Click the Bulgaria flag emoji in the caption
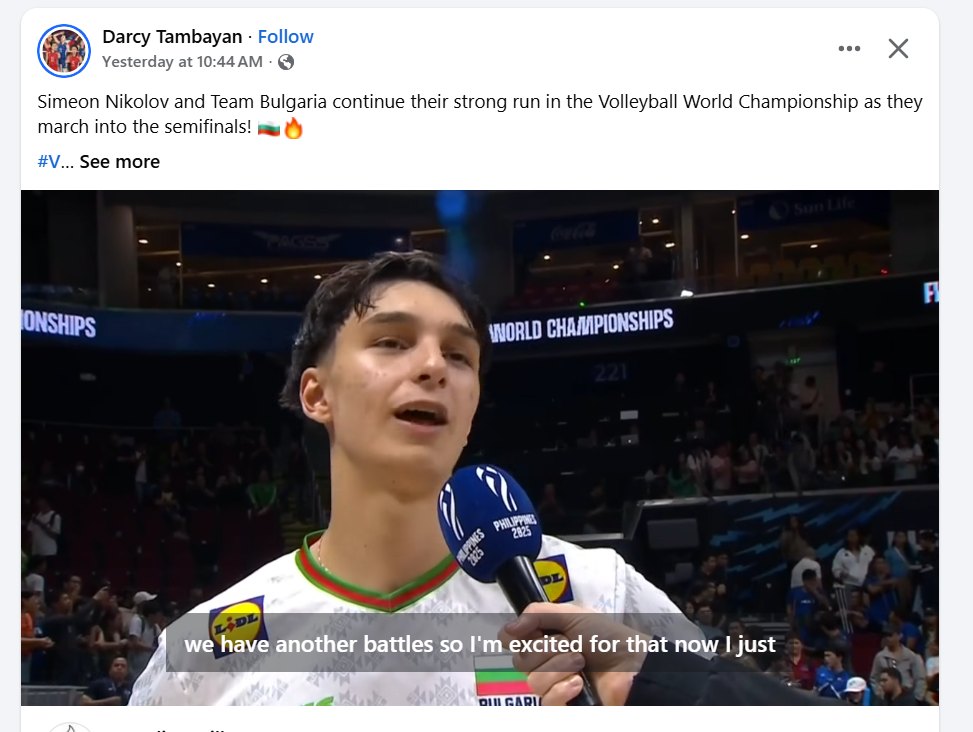973x732 pixels. point(268,128)
